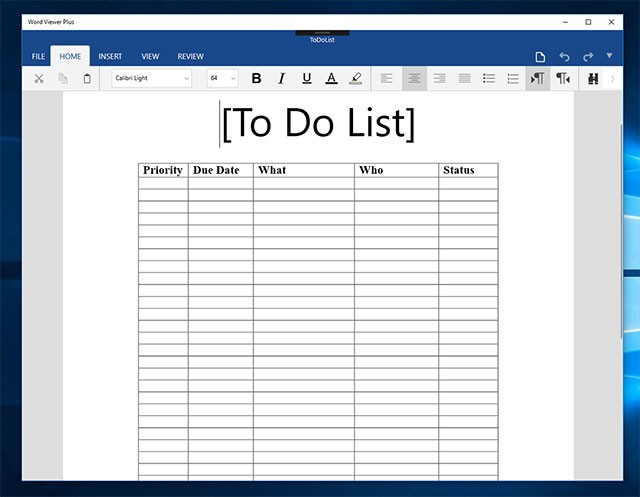Toggle italic formatting
Screen dimensions: 640x497
coord(281,78)
